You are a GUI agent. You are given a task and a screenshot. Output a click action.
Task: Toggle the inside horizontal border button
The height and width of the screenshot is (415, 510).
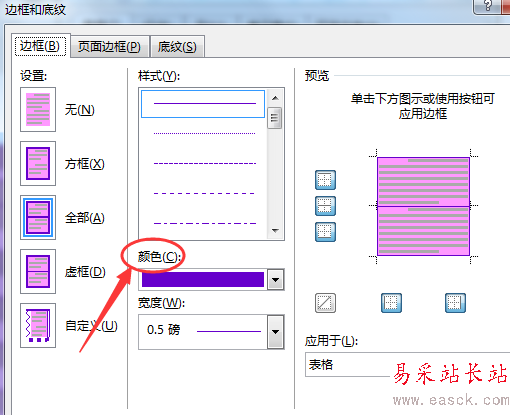tap(325, 206)
